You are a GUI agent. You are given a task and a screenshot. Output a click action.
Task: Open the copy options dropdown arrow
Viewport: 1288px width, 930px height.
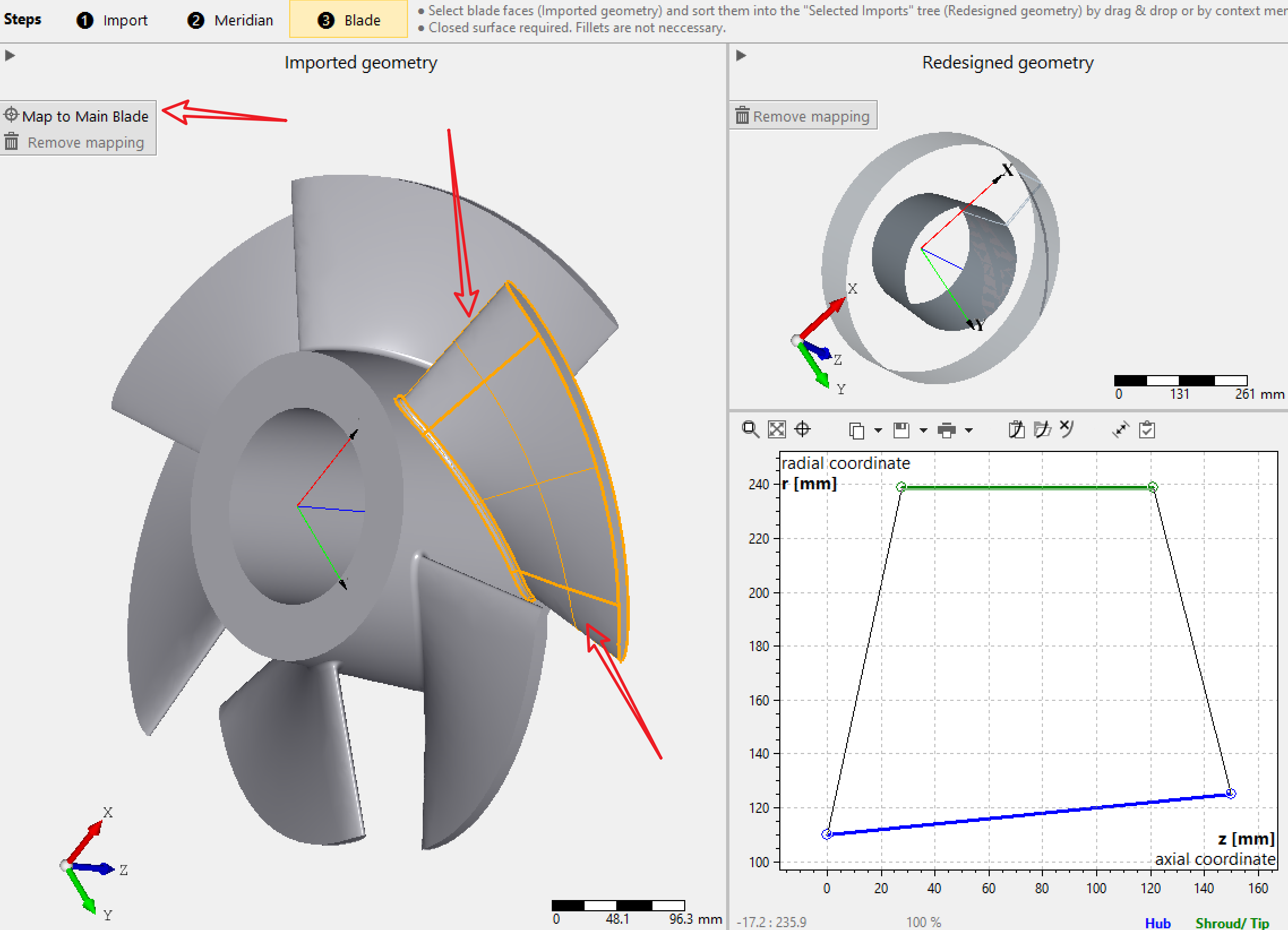click(878, 431)
